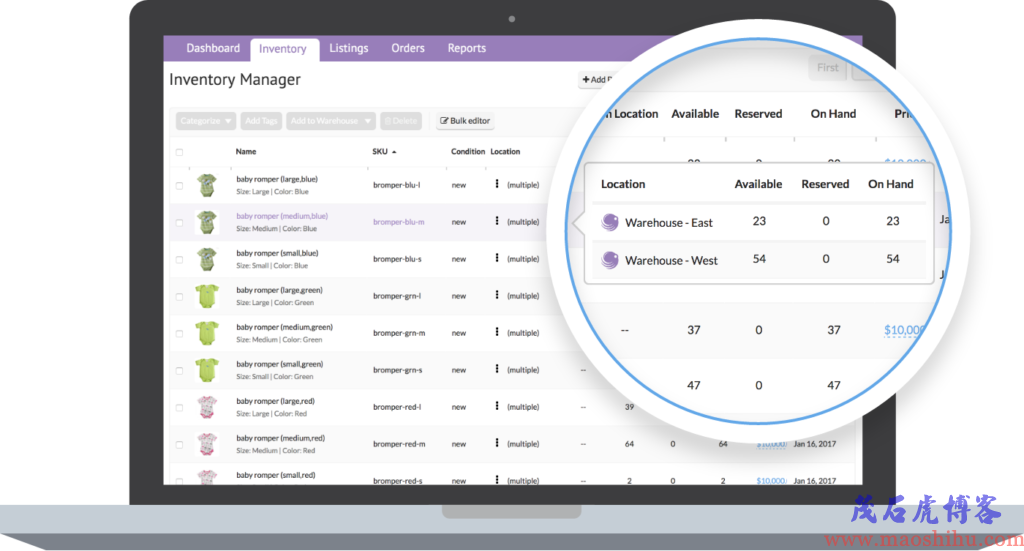Viewport: 1024px width, 551px height.
Task: Tick checkbox for baby romper (large,blue)
Action: point(180,185)
